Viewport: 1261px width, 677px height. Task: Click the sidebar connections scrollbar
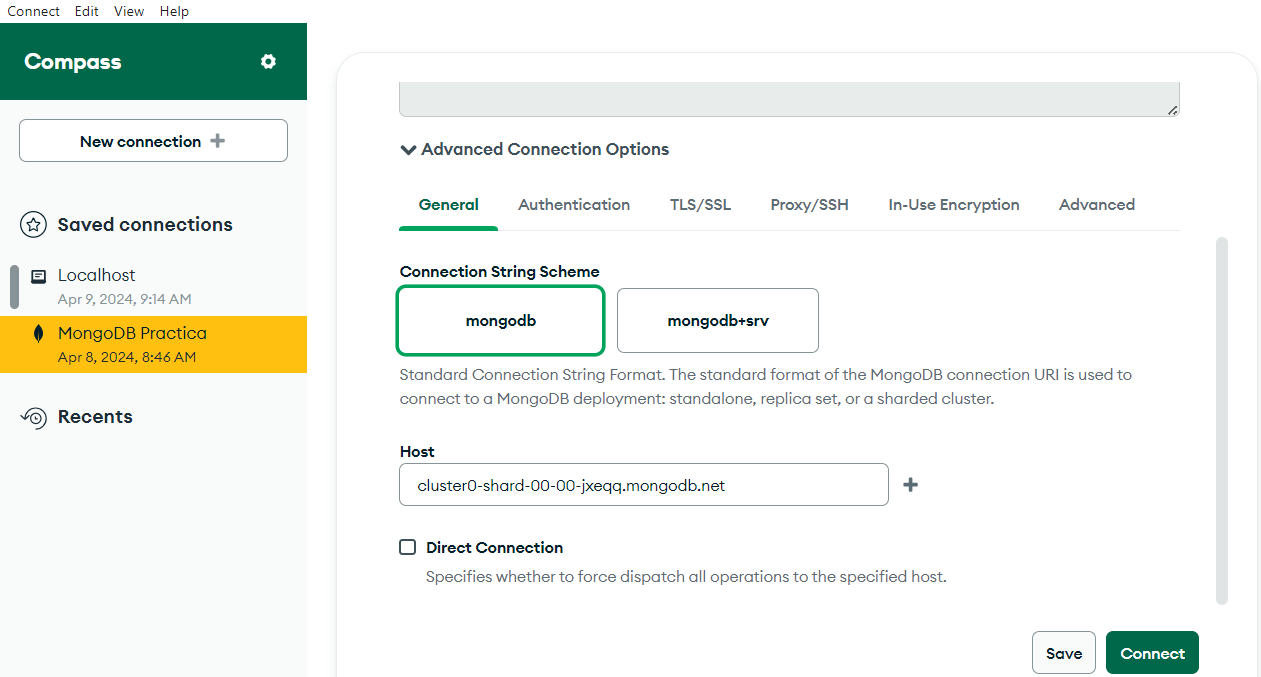tap(14, 287)
